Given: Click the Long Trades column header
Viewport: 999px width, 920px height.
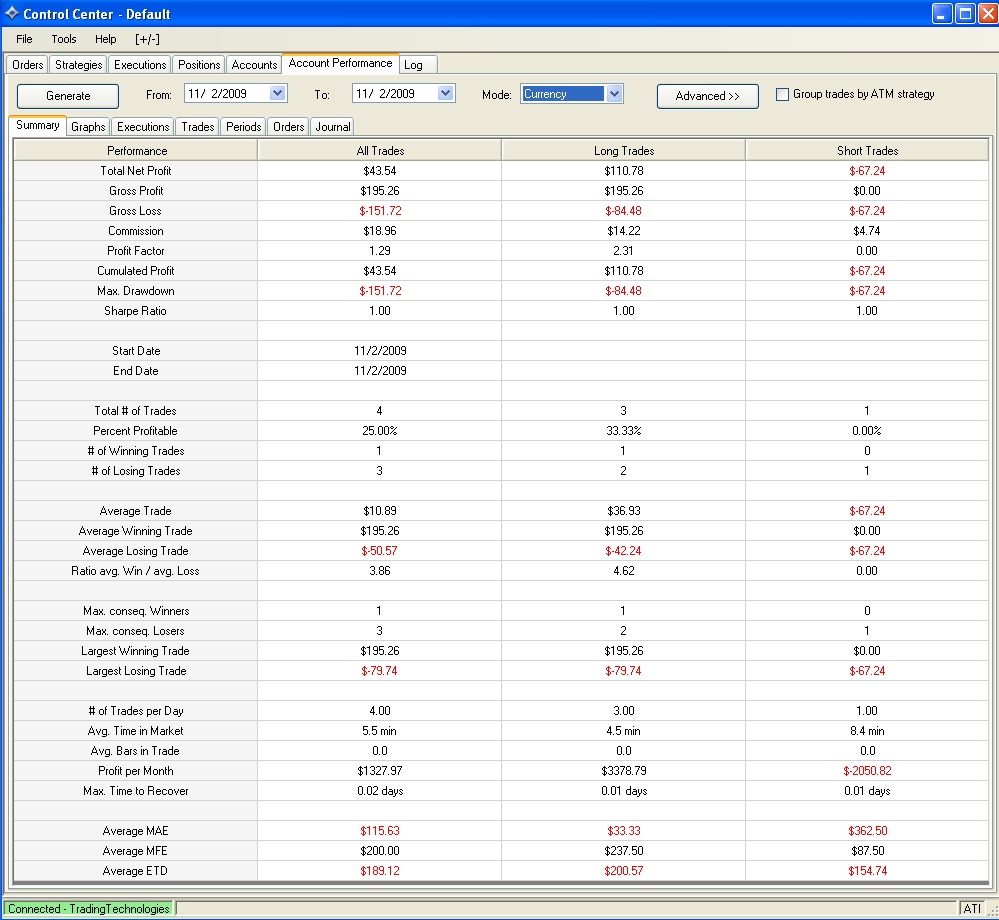Looking at the screenshot, I should coord(624,150).
